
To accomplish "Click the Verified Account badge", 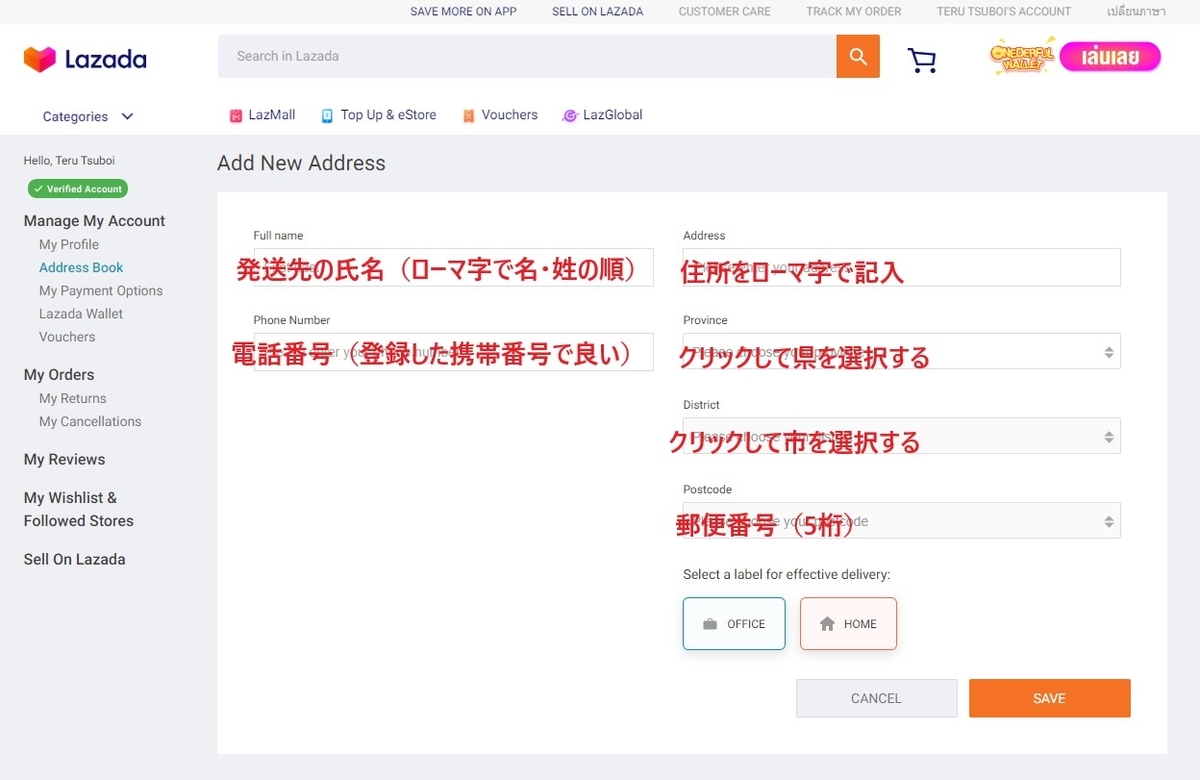I will (78, 189).
